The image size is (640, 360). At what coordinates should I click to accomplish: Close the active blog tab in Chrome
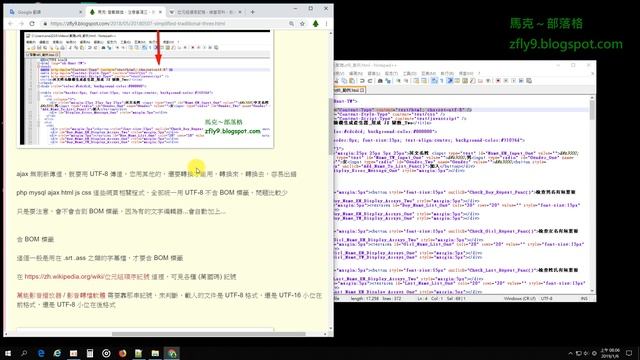(x=160, y=12)
